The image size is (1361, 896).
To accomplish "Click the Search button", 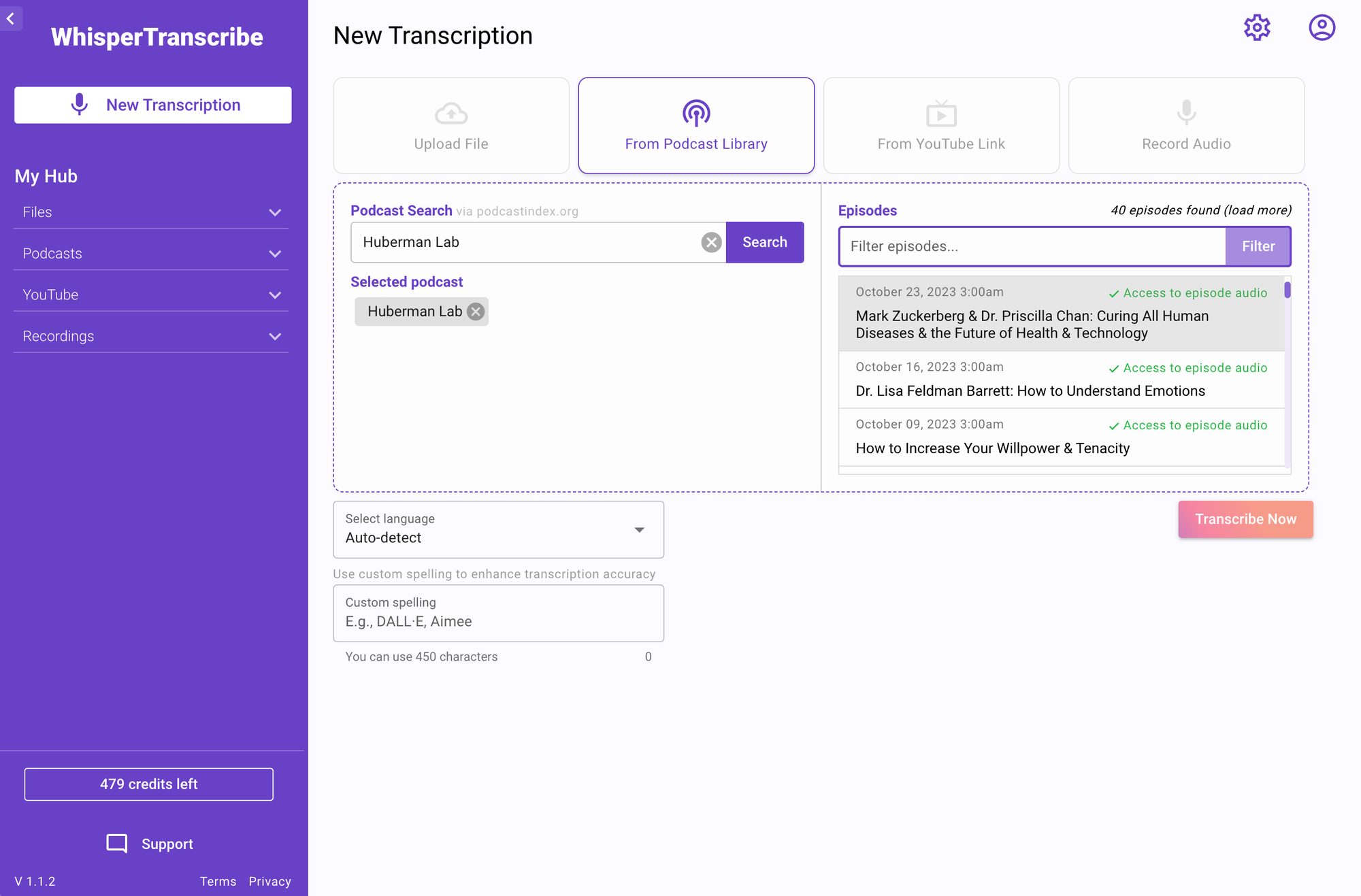I will tap(765, 242).
